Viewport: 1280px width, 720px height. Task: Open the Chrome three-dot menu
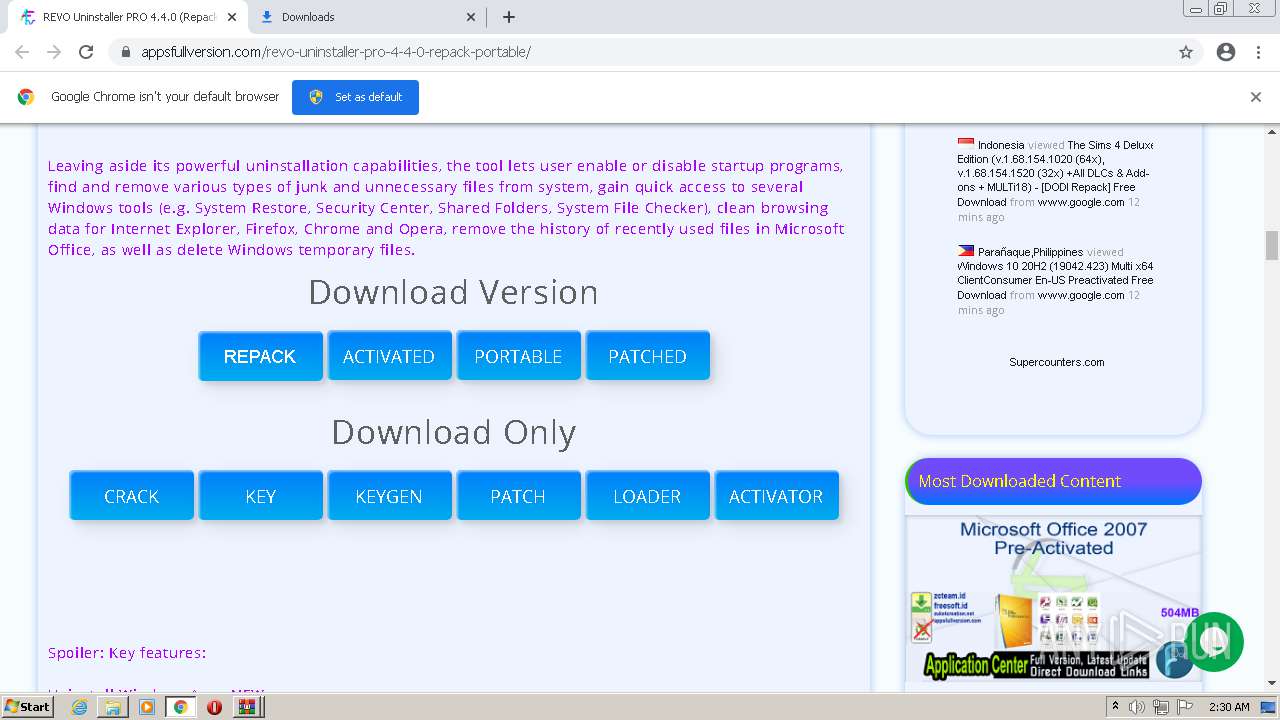click(1258, 52)
